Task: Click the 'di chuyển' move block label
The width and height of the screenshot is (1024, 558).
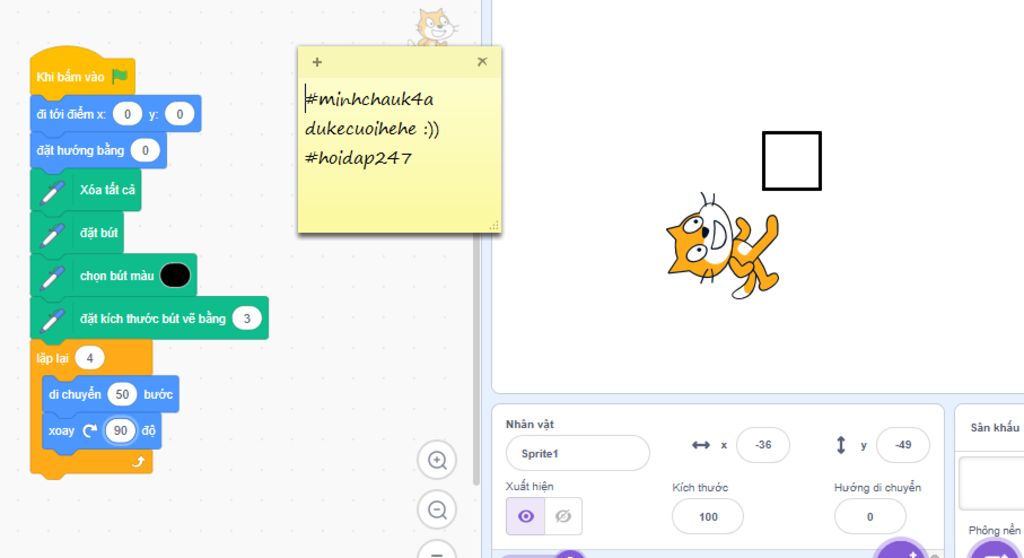Action: pyautogui.click(x=75, y=394)
